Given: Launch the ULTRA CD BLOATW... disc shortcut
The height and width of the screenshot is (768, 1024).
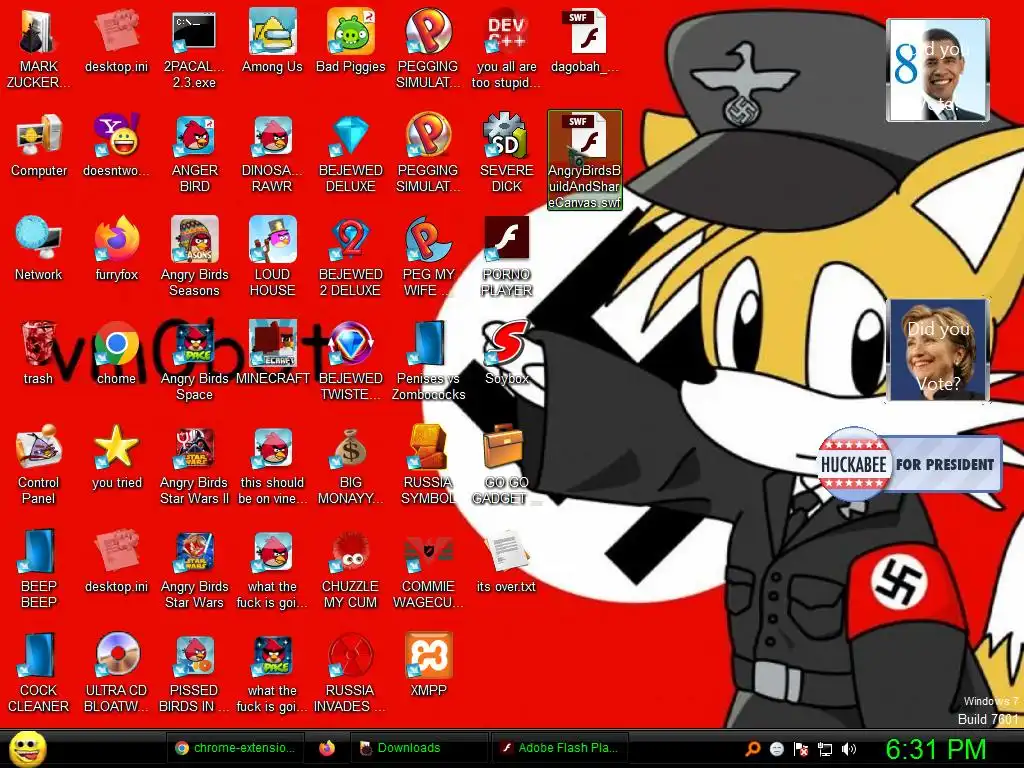Looking at the screenshot, I should [x=116, y=673].
